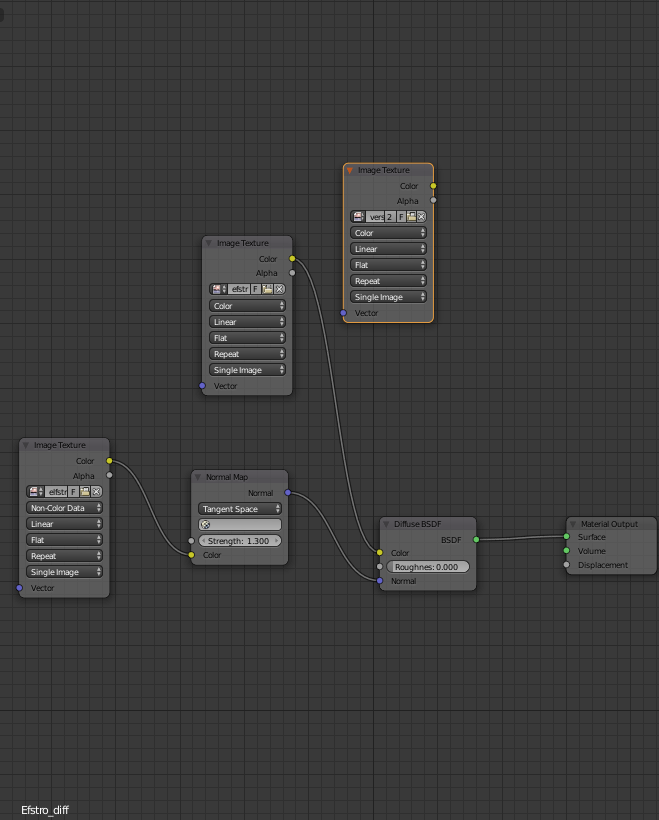Unlink the 'vers' image with its X icon
Screen dimensions: 659x820
click(422, 217)
